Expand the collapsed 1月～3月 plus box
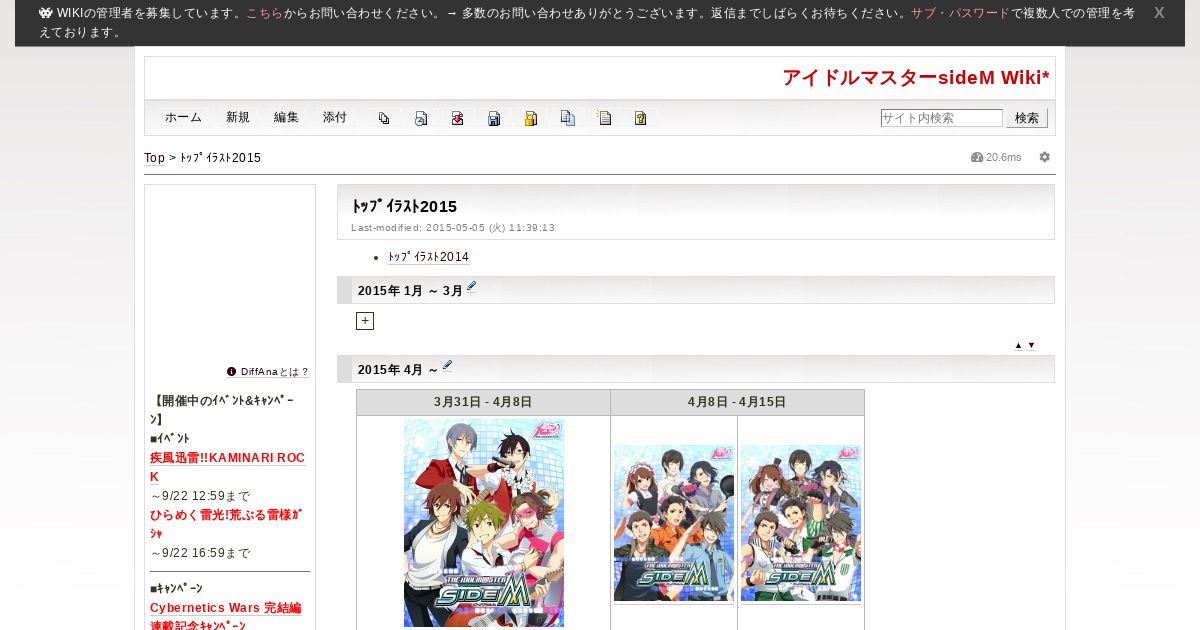 click(x=365, y=321)
